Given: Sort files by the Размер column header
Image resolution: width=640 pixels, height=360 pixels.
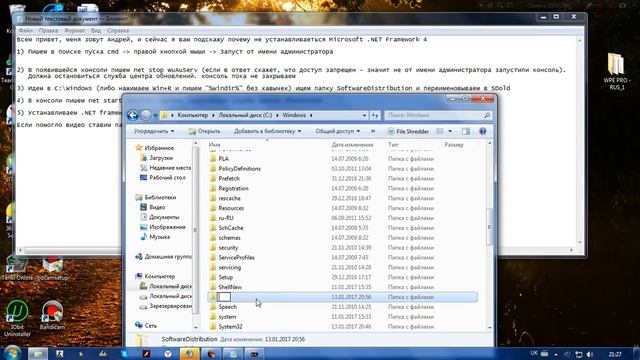Looking at the screenshot, I should [x=453, y=145].
